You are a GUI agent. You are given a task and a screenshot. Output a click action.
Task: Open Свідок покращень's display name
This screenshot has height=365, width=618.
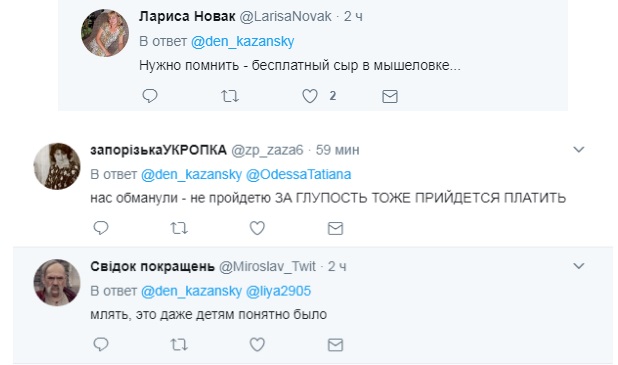click(x=153, y=266)
